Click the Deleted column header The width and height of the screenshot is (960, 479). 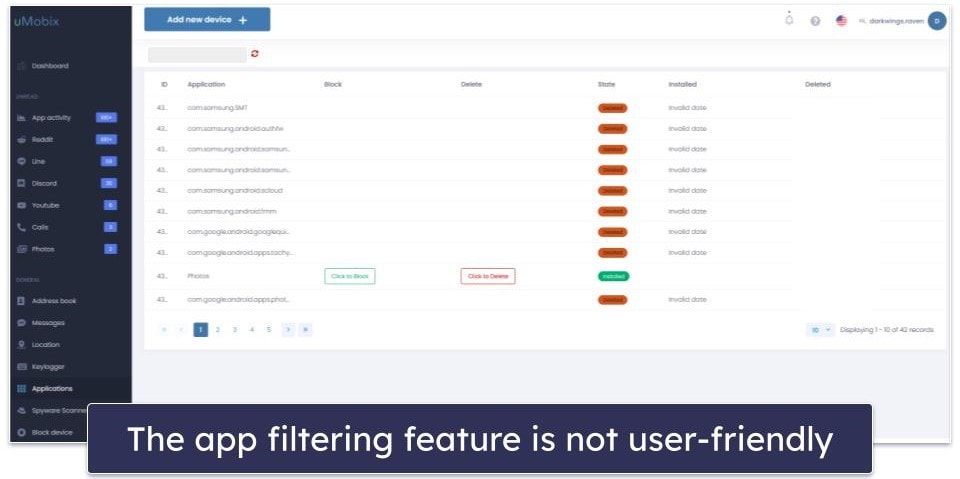(x=817, y=85)
